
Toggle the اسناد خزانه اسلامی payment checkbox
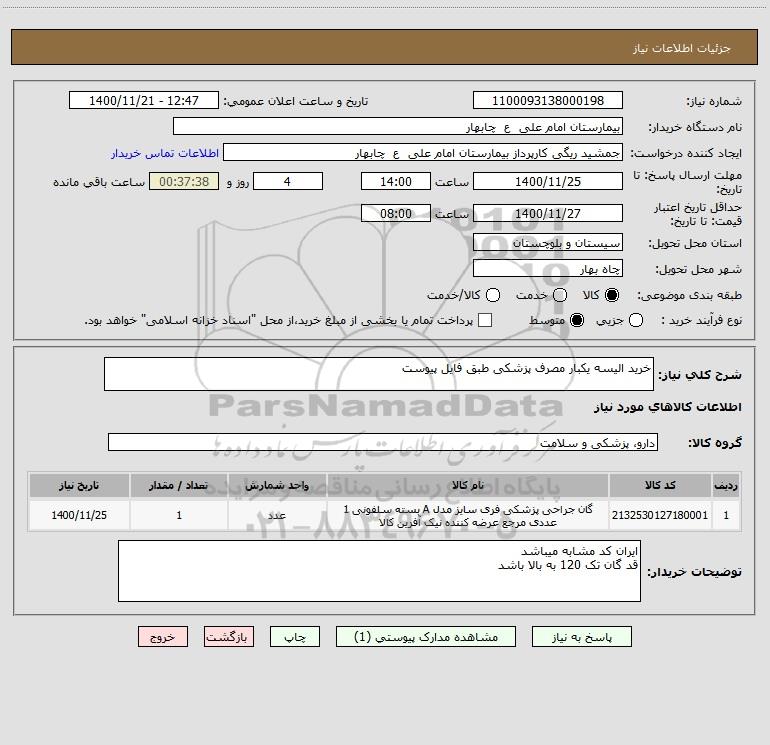point(485,320)
